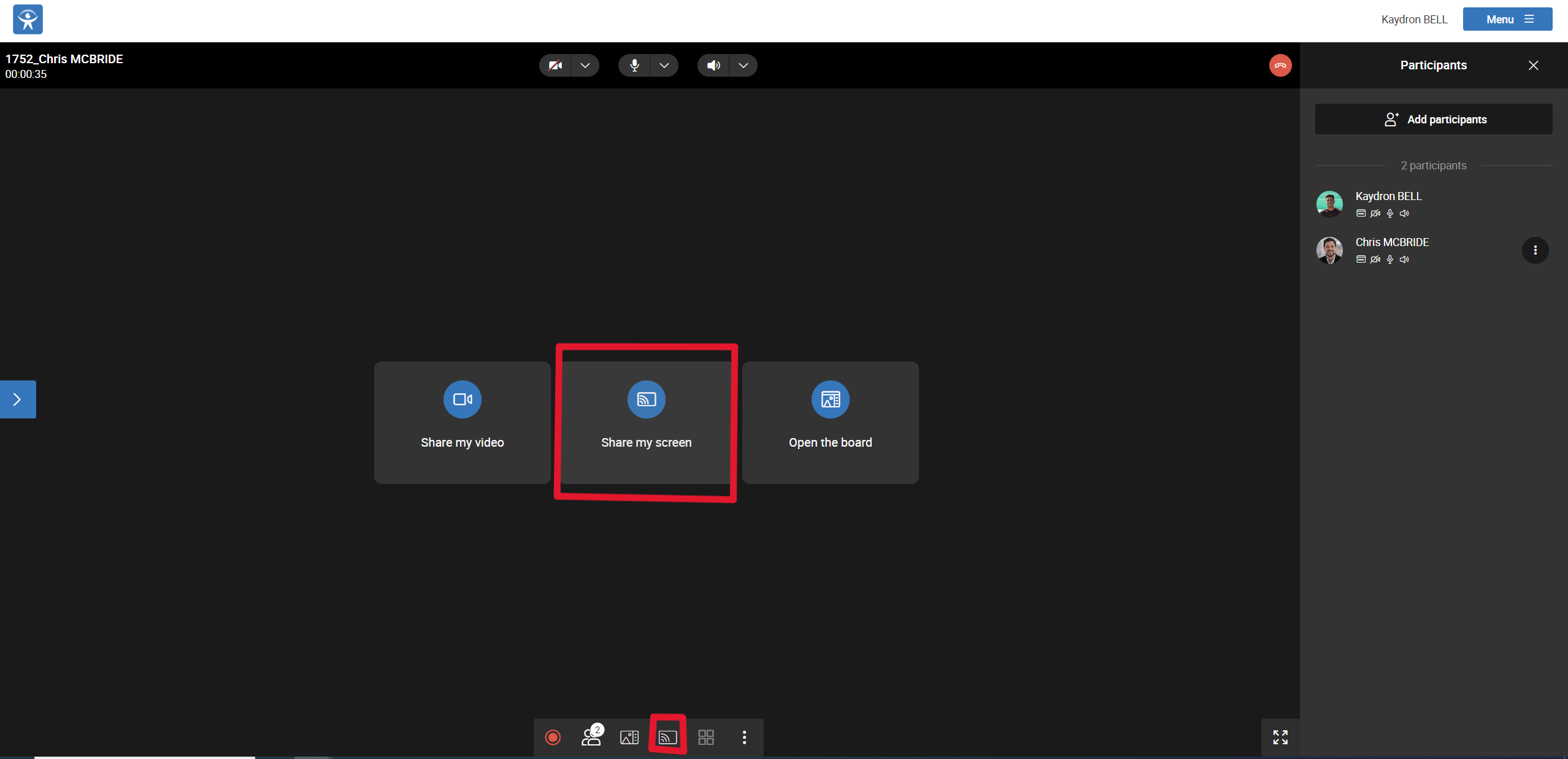Expand the left side panel arrow

click(18, 399)
